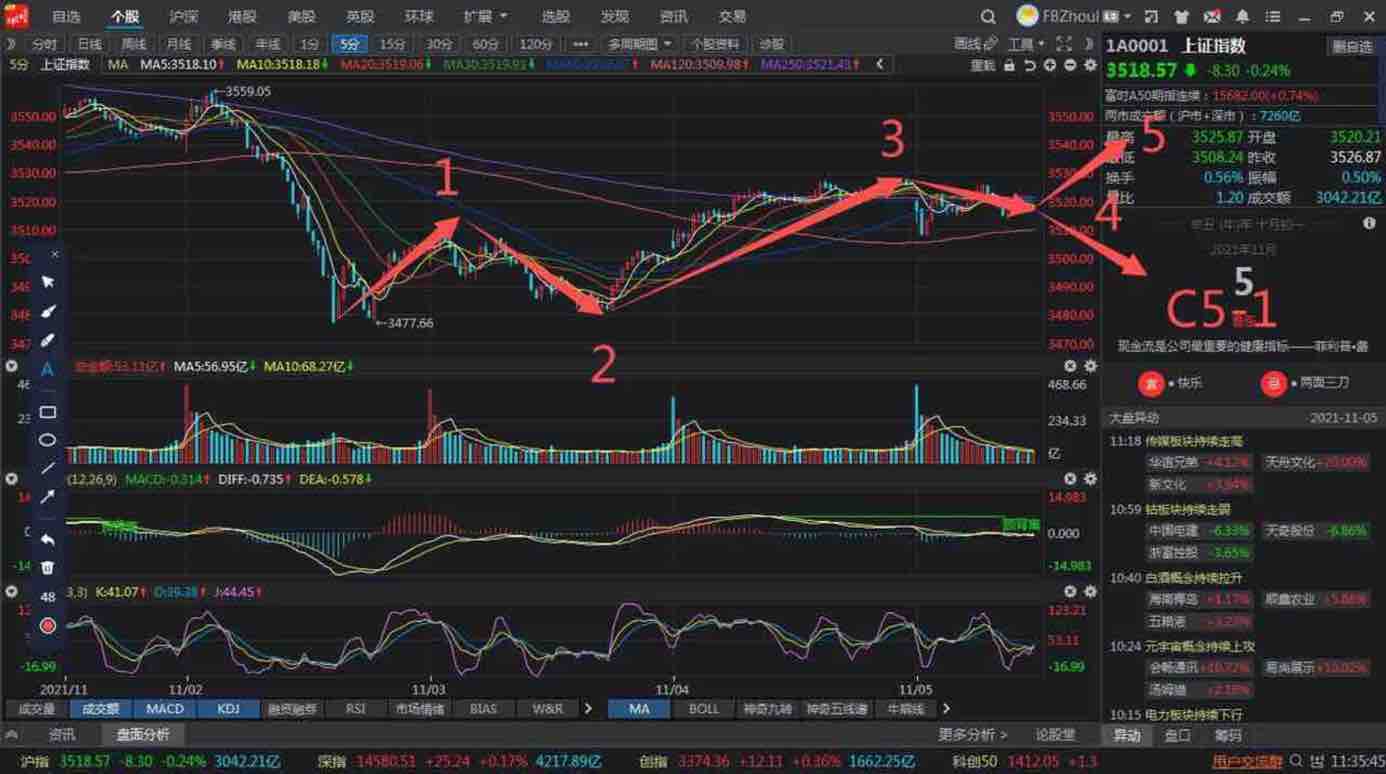Toggle fullscreen chart icon
The height and width of the screenshot is (774, 1386).
(1063, 44)
